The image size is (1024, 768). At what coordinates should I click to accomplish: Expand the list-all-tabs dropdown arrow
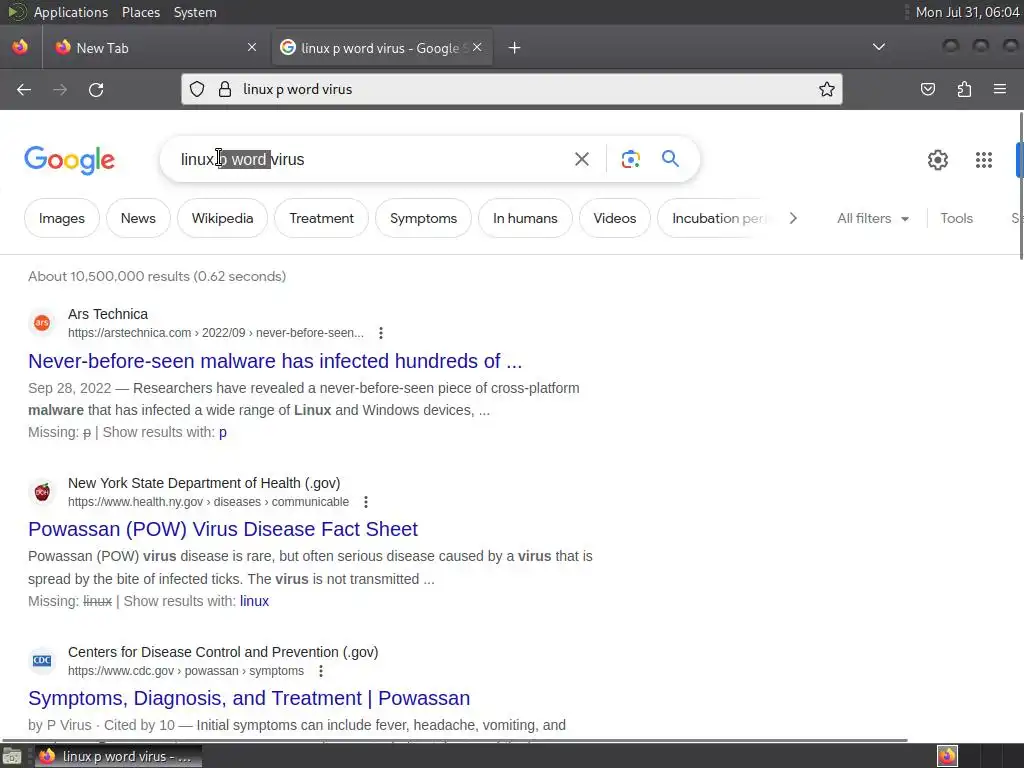(x=879, y=47)
